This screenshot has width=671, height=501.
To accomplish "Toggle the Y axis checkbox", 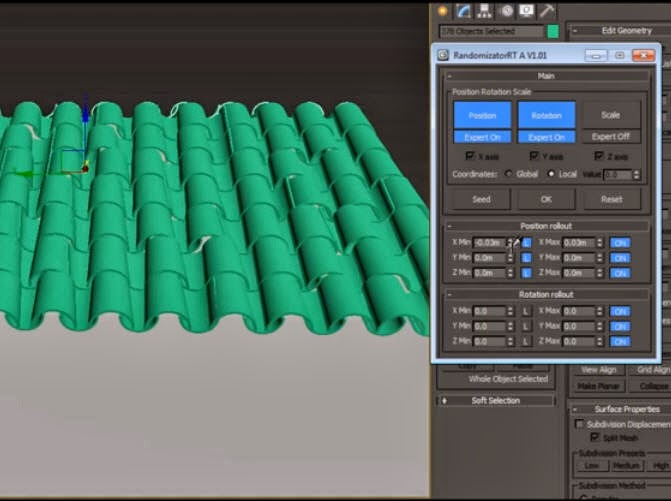I will click(534, 156).
